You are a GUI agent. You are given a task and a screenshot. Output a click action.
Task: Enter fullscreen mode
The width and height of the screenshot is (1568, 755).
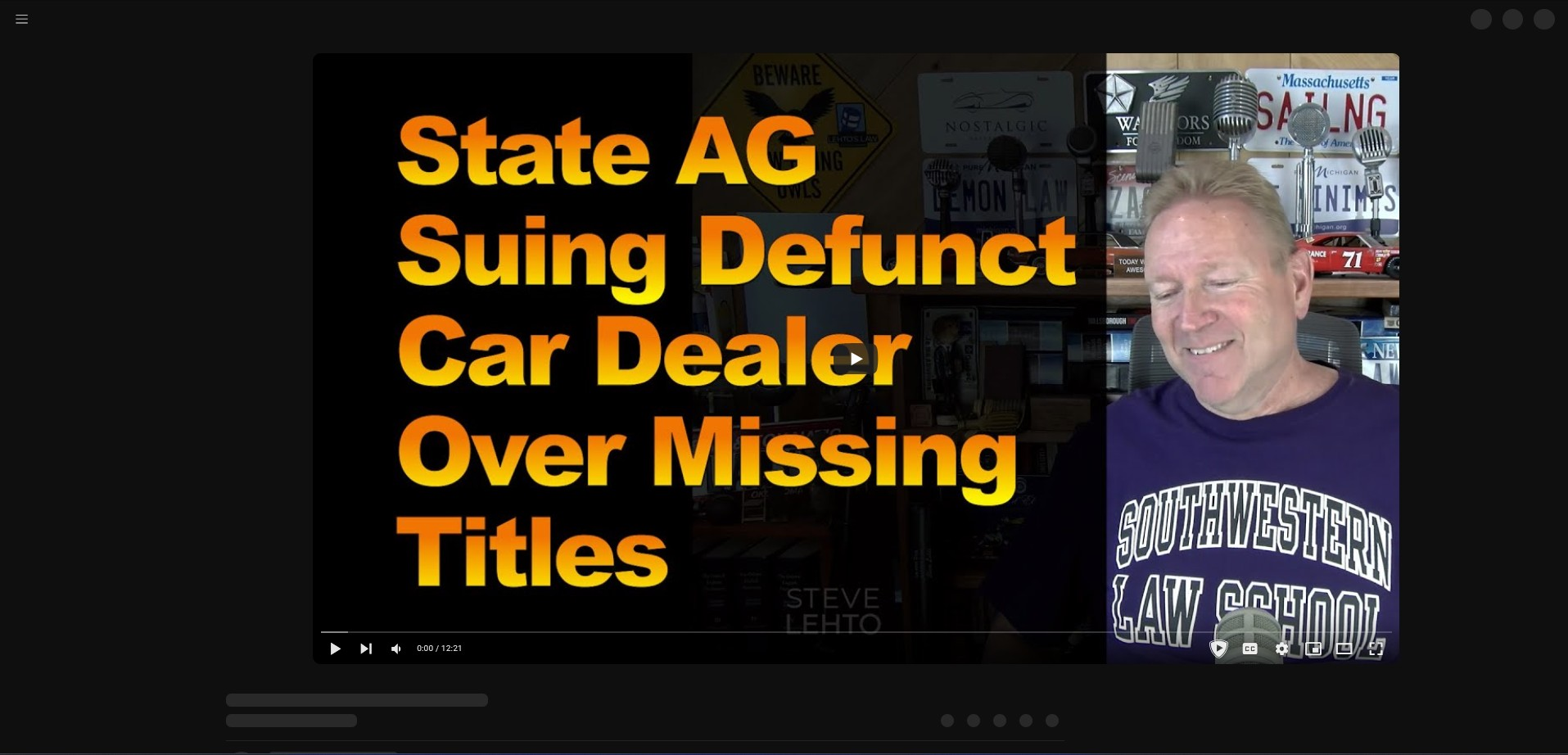pyautogui.click(x=1376, y=649)
